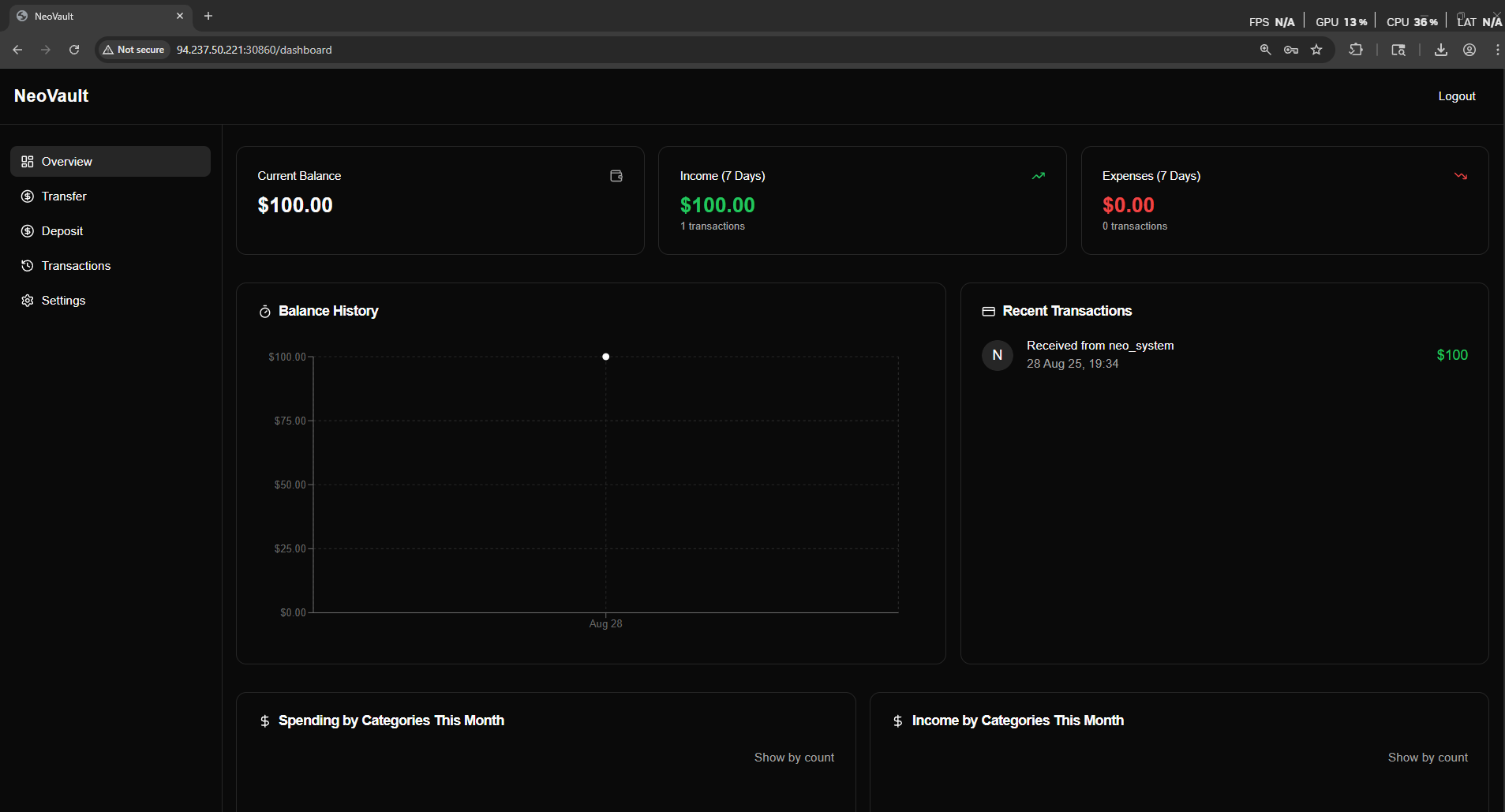
Task: Reload the page with the refresh icon
Action: 74,50
